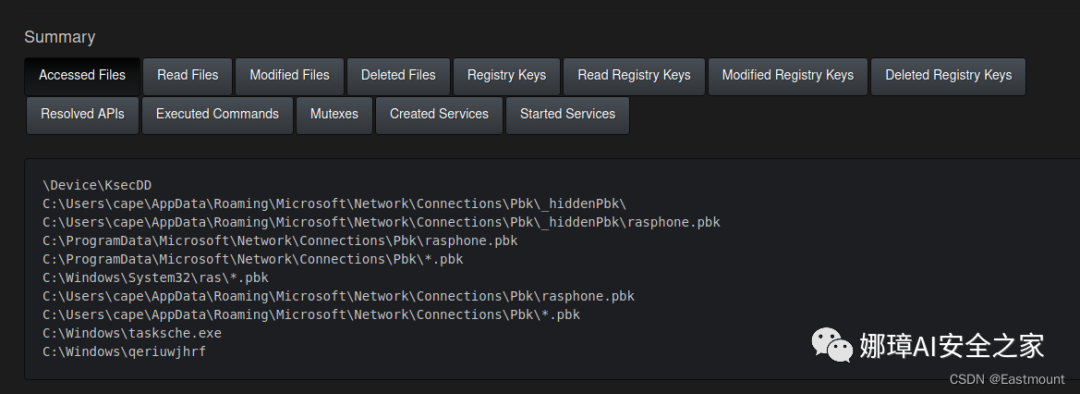Switch to the Read Files tab
Viewport: 1080px width, 394px height.
(x=187, y=76)
